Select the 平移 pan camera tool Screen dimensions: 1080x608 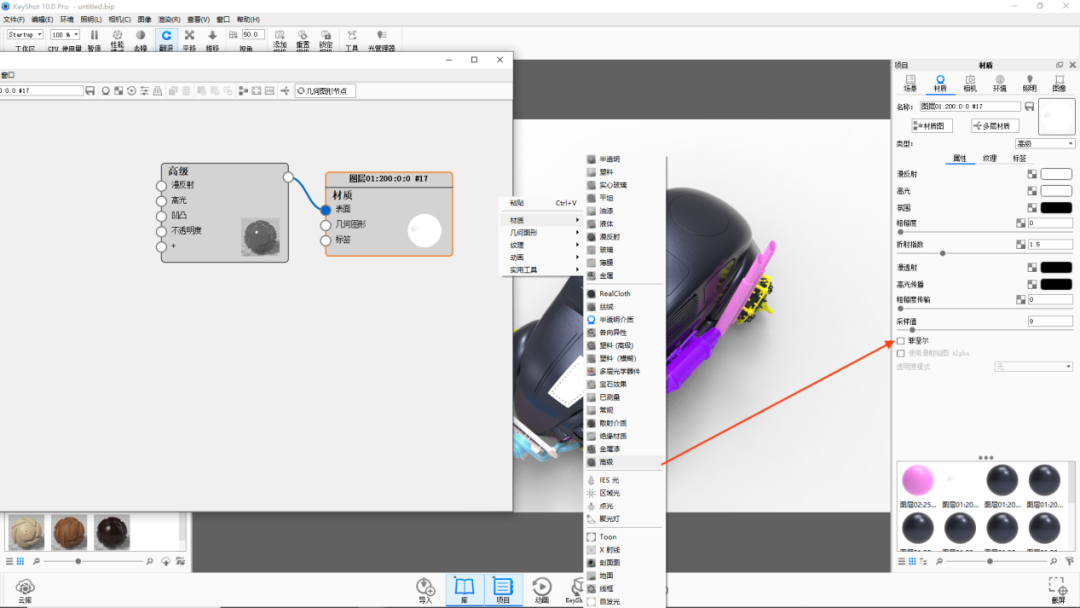click(x=189, y=35)
